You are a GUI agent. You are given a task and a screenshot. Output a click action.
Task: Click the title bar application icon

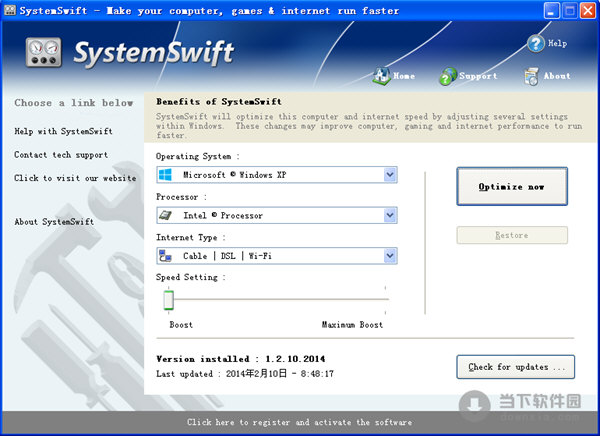pyautogui.click(x=10, y=10)
